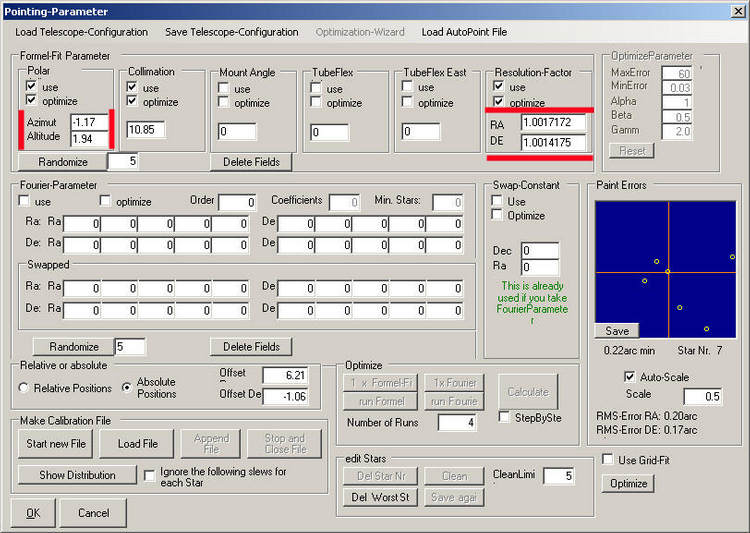Image resolution: width=750 pixels, height=533 pixels.
Task: Toggle Polar optimize checkbox
Action: coord(34,101)
